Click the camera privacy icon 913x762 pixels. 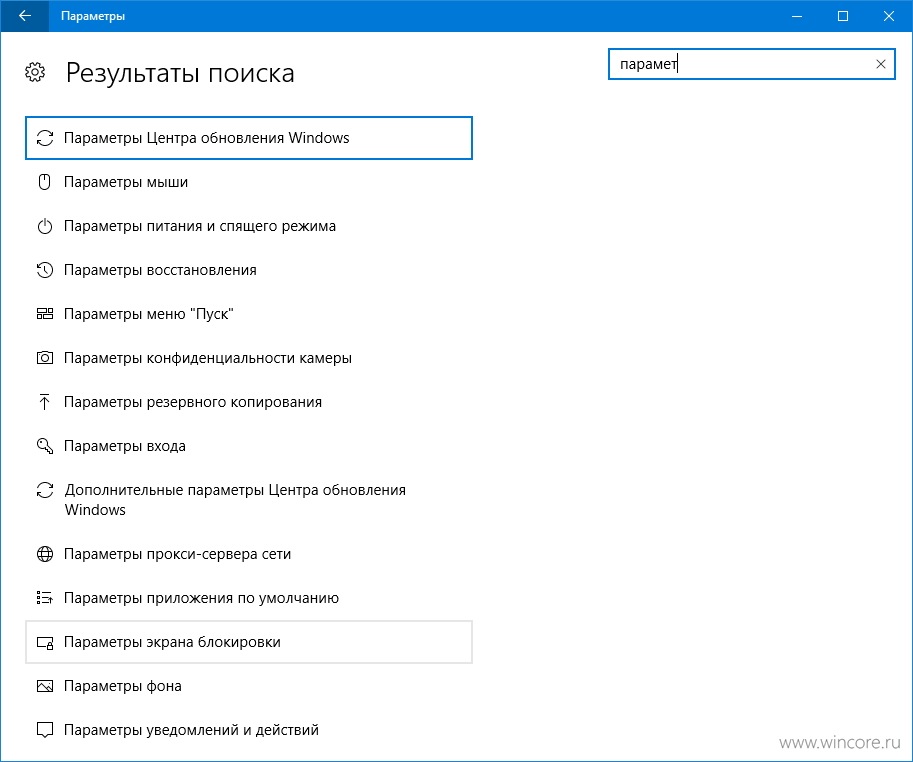point(45,358)
